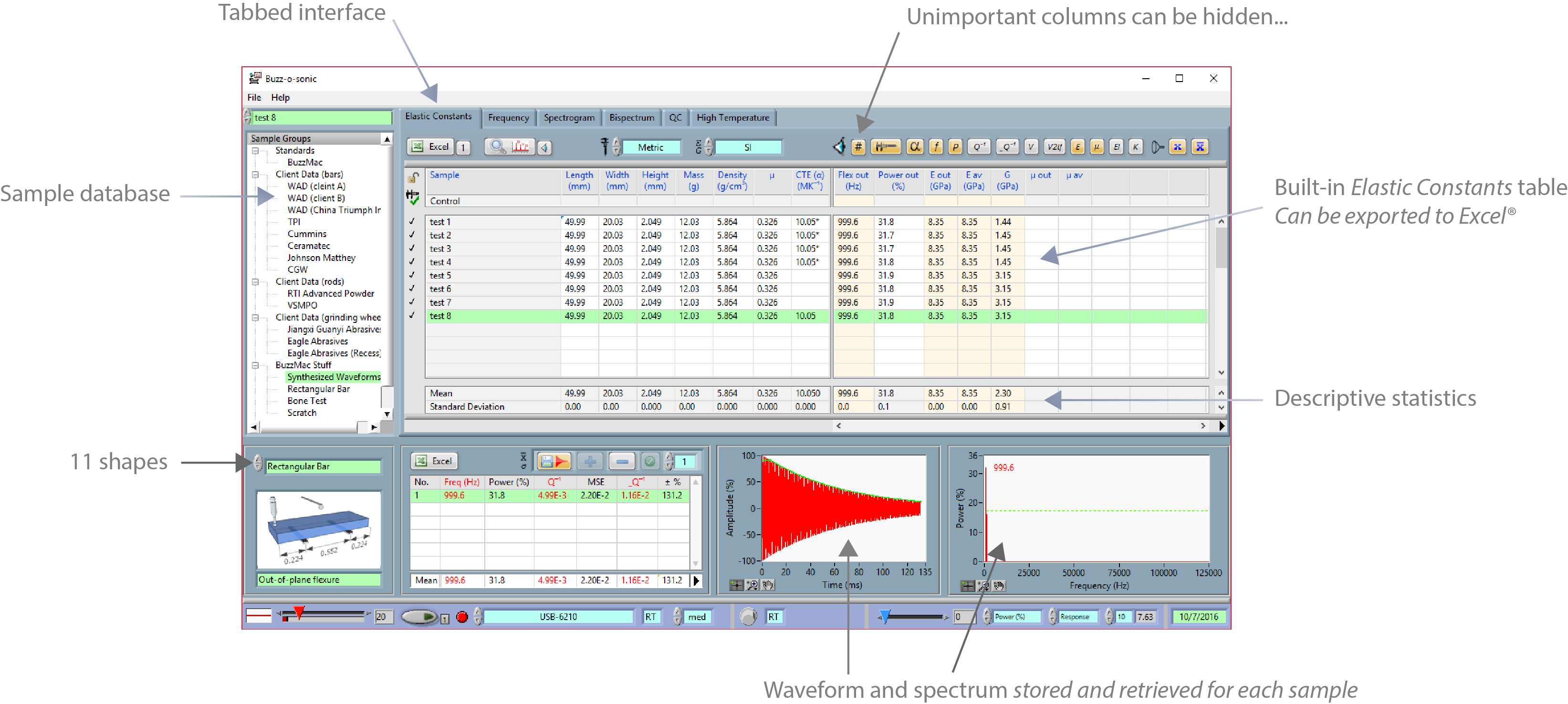Screen dimensions: 1568x704
Task: Open the File menu
Action: click(x=254, y=97)
